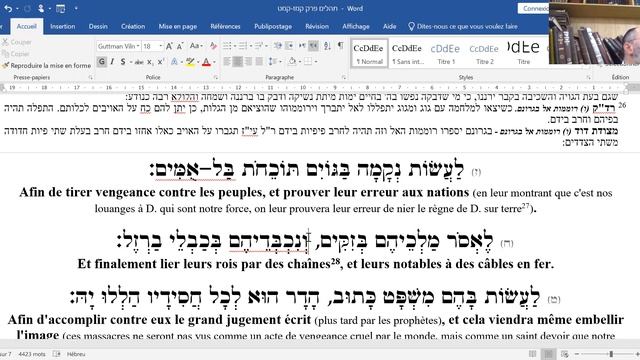Open the Publipostage tab
Image resolution: width=640 pixels, height=360 pixels.
pos(273,26)
